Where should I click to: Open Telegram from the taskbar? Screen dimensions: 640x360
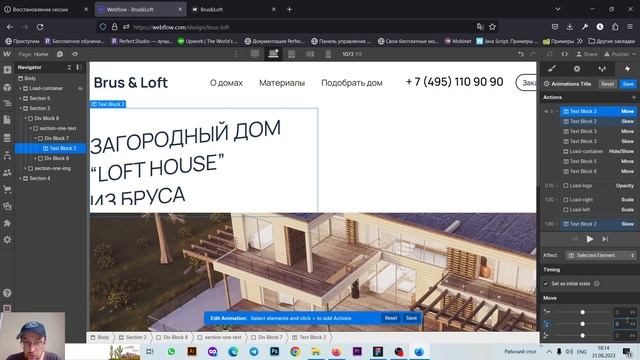254,351
